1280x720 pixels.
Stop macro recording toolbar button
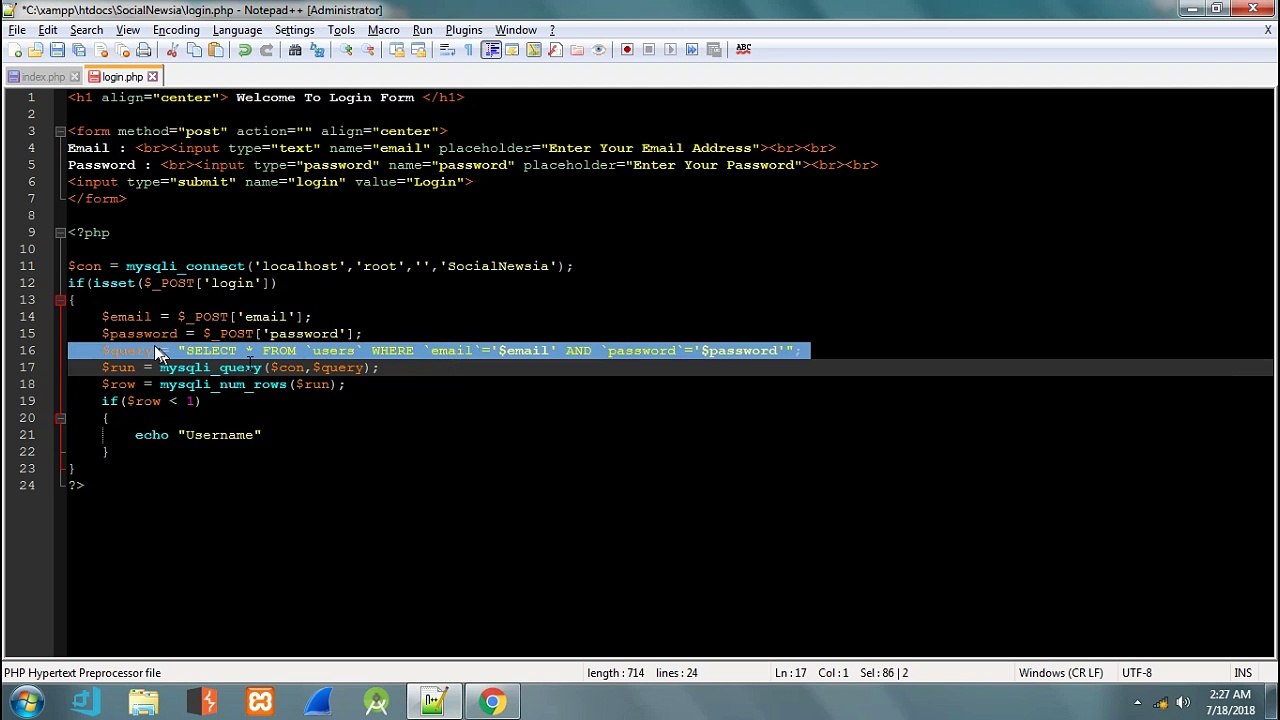649,49
